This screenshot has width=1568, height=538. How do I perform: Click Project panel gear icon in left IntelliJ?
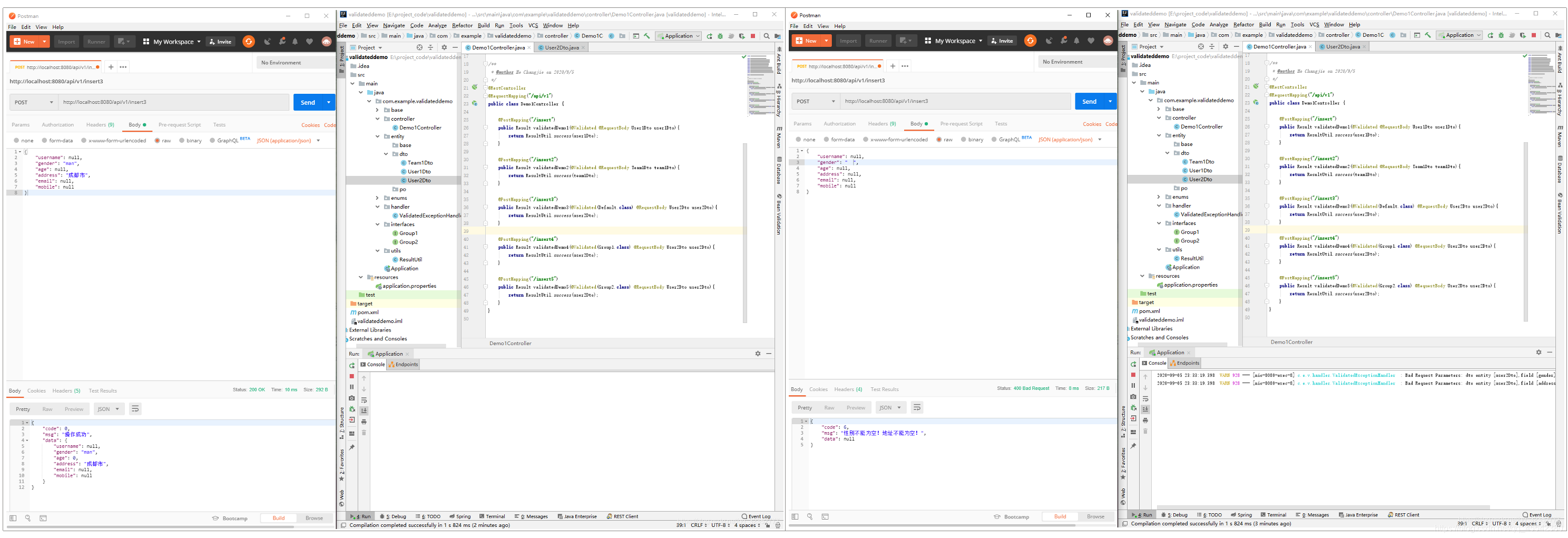(444, 47)
